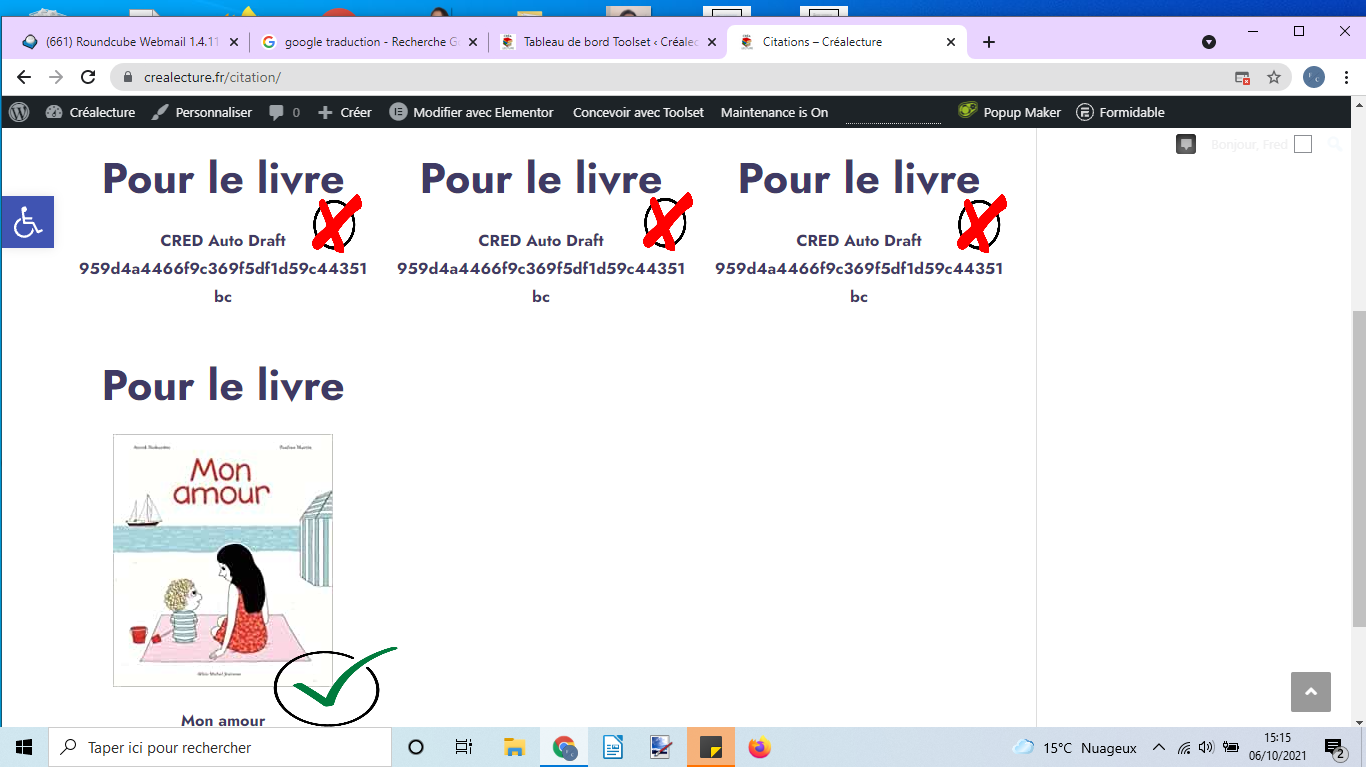Viewport: 1366px width, 768px height.
Task: Open the Créalecture dashboard link
Action: point(90,112)
